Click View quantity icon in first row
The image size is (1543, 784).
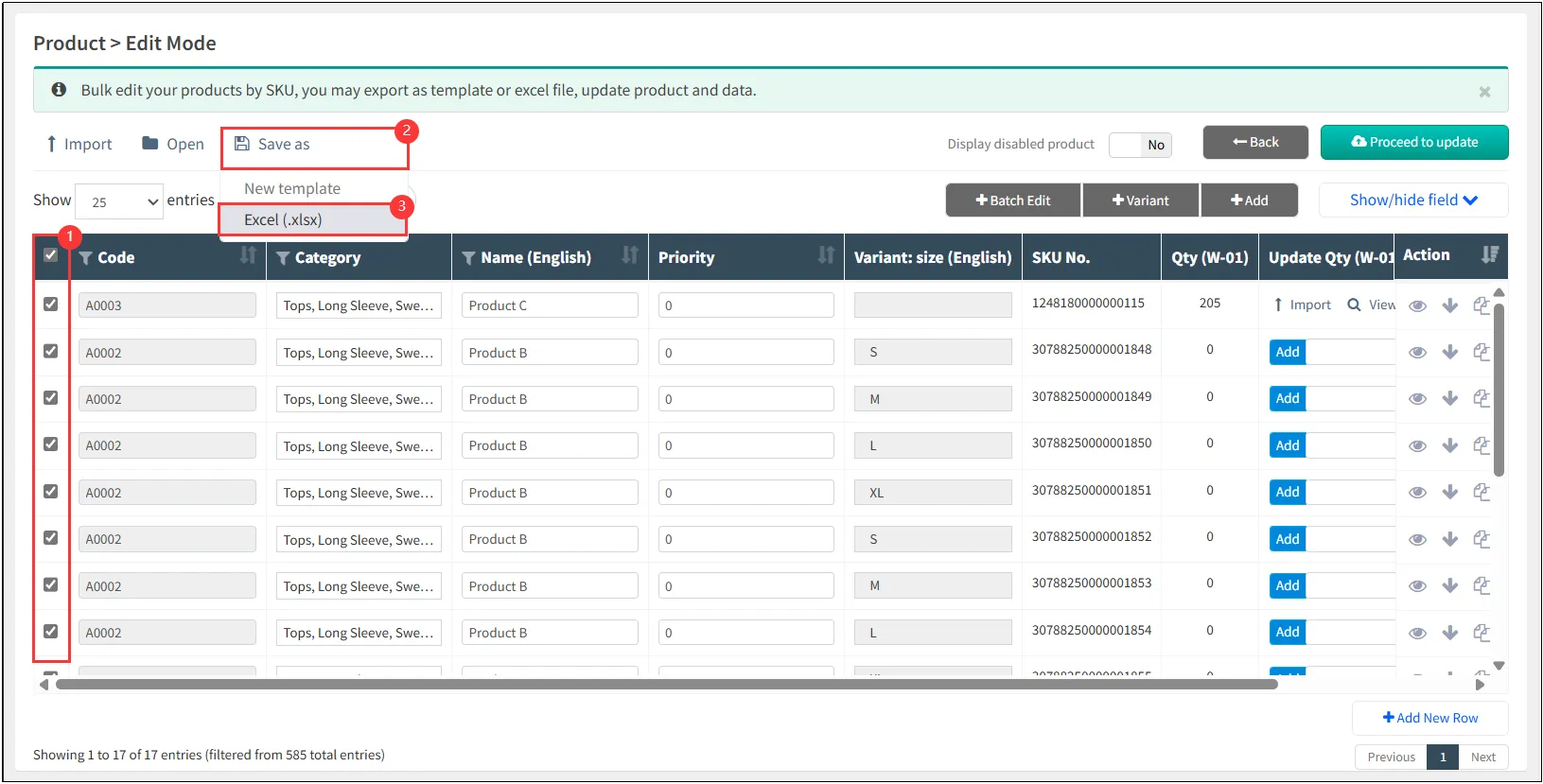[x=1371, y=305]
